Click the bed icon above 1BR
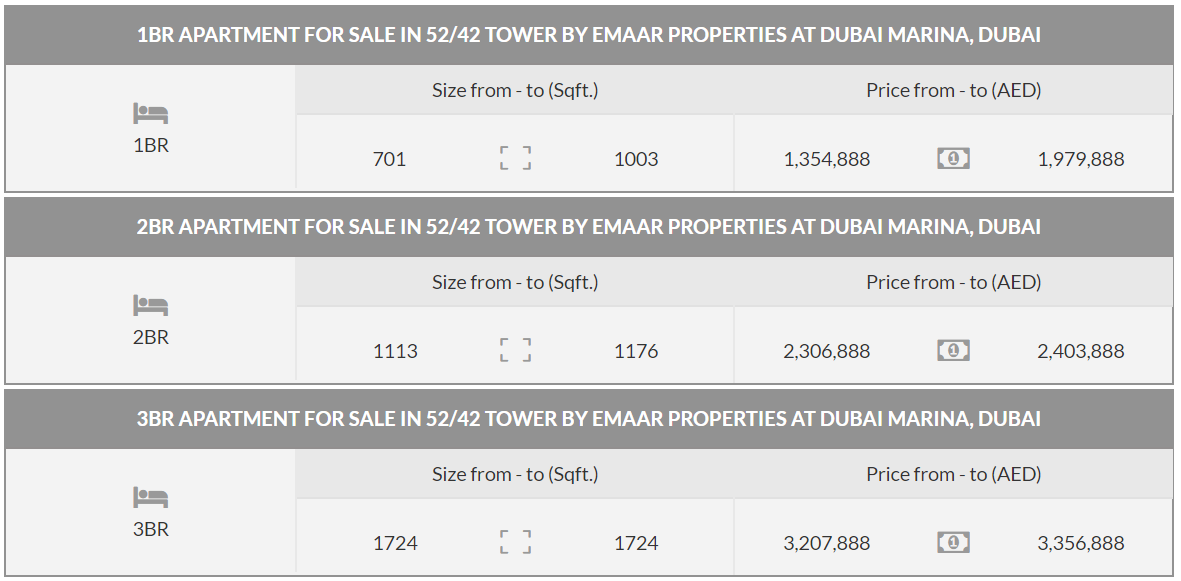Screen dimensions: 1181x581 tap(151, 113)
